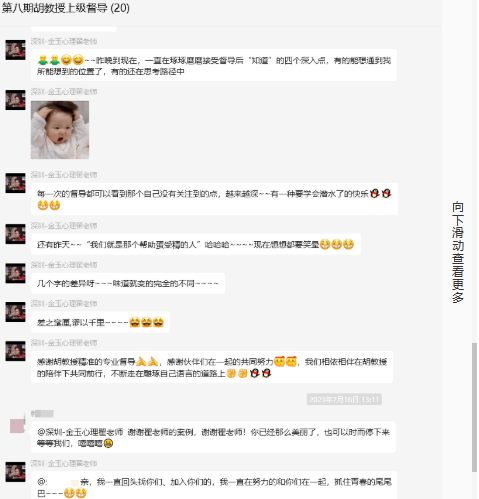Open avatar beside the 四个深入点 message
479x499 pixels.
pyautogui.click(x=15, y=50)
